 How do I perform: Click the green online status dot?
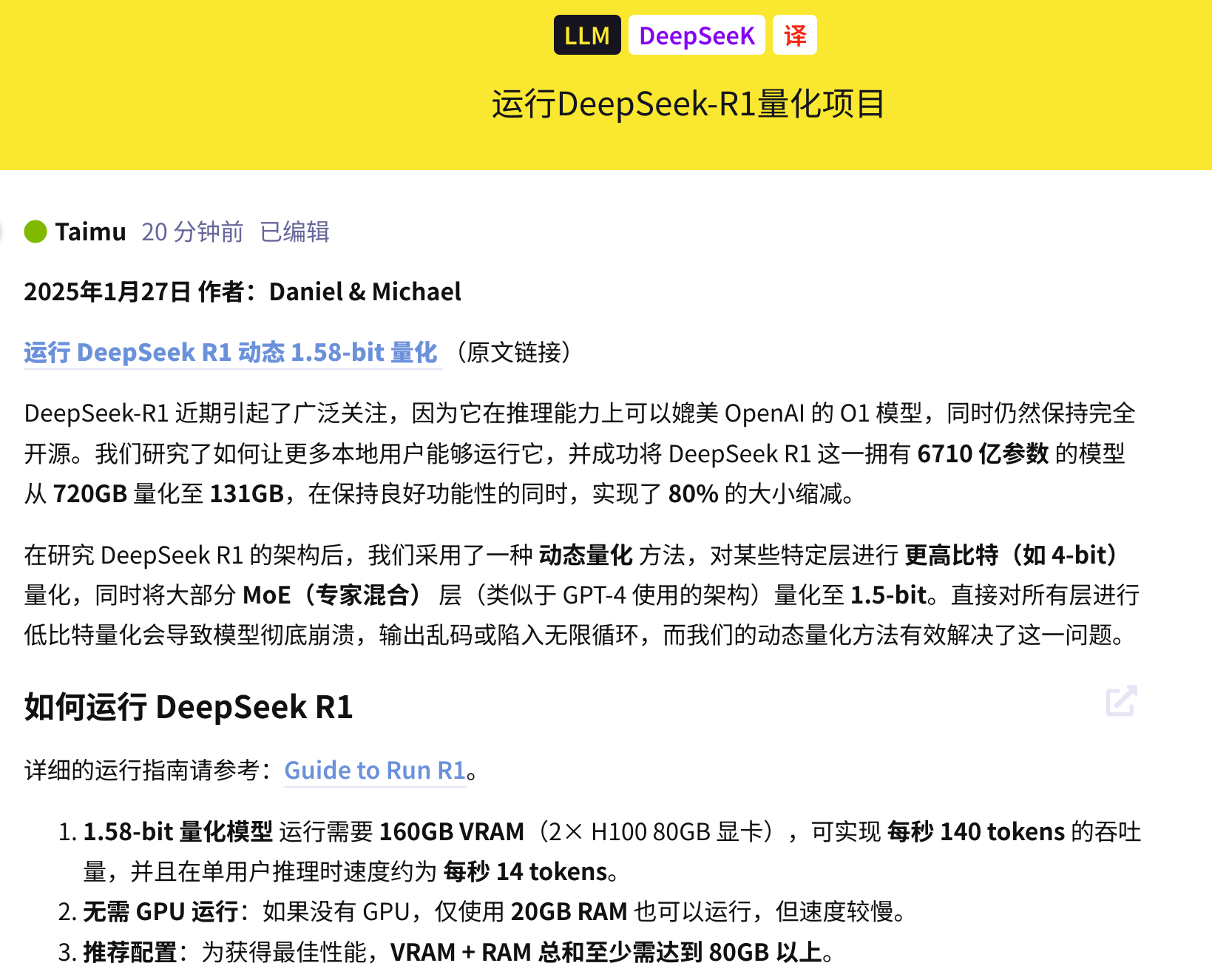tap(35, 232)
